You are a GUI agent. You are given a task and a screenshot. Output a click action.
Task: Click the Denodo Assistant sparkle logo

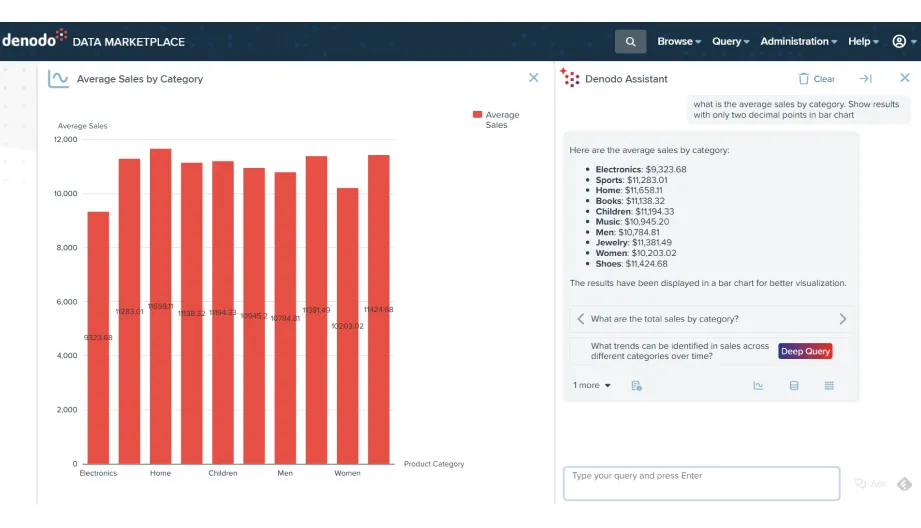[569, 77]
